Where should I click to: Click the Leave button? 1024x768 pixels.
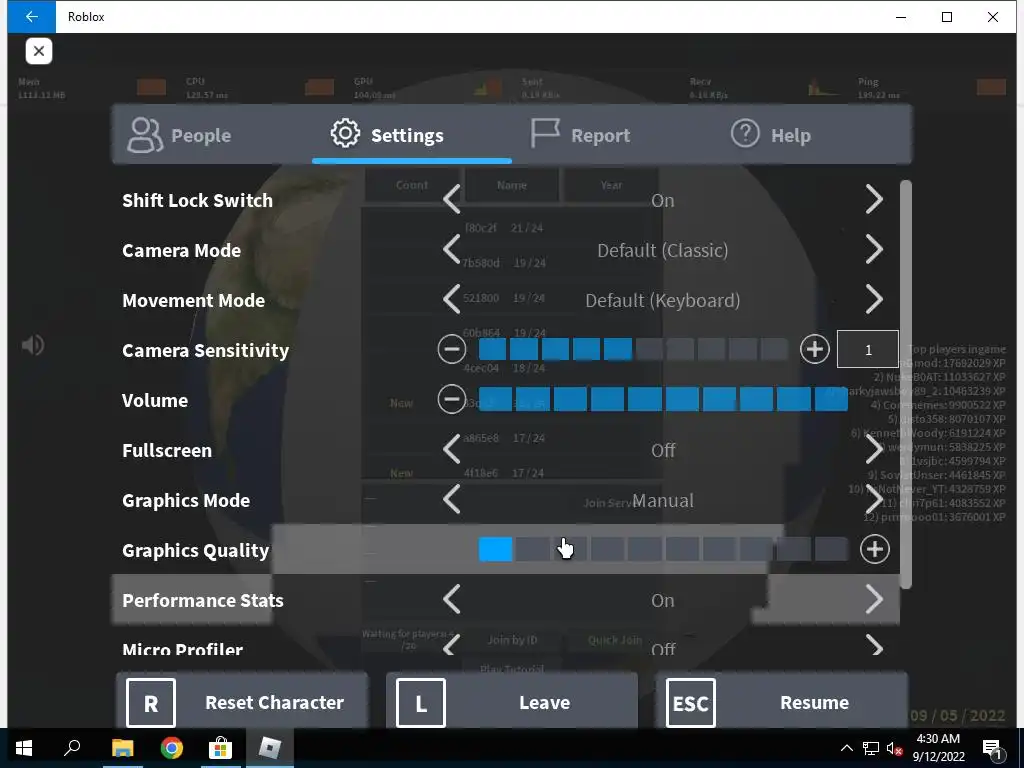(512, 702)
